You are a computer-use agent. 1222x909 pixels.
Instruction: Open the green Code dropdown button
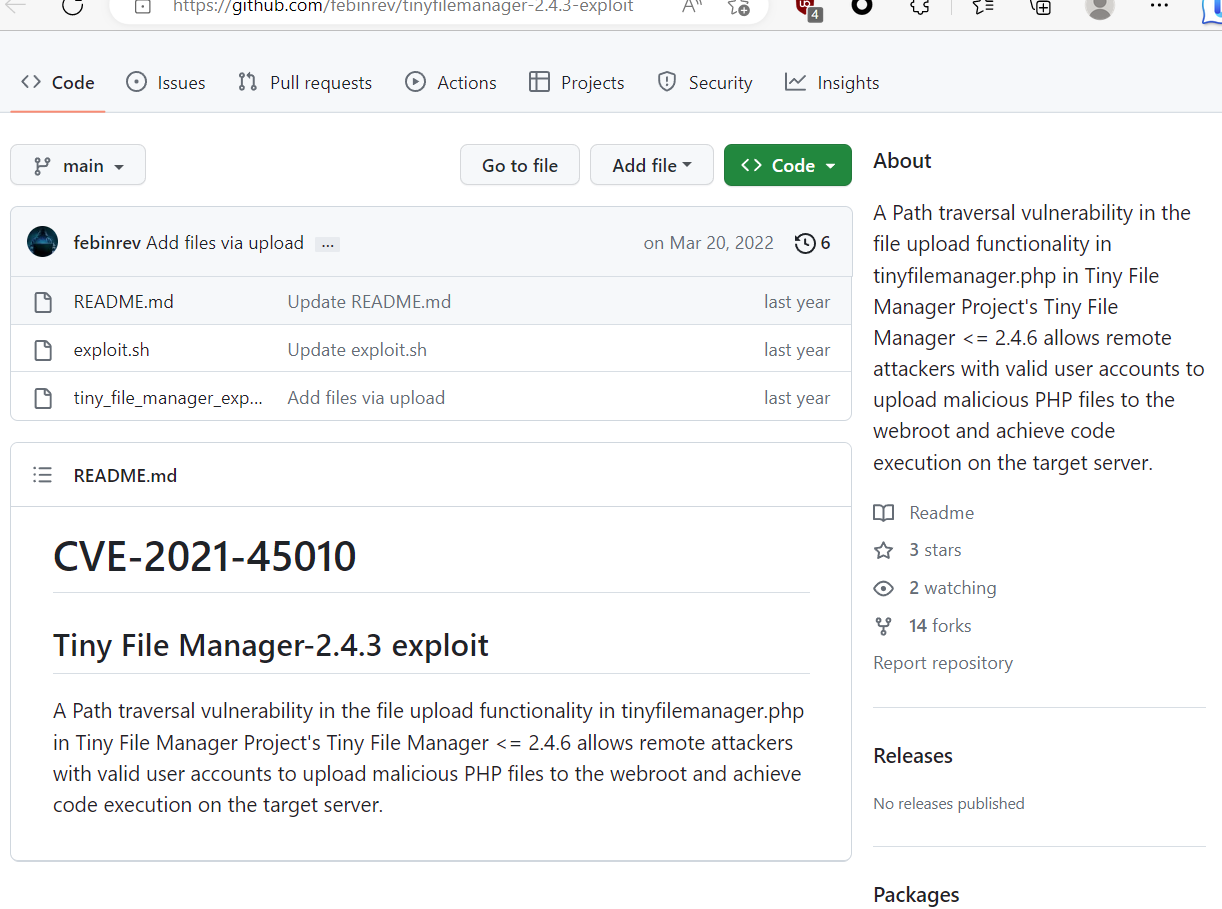coord(787,166)
